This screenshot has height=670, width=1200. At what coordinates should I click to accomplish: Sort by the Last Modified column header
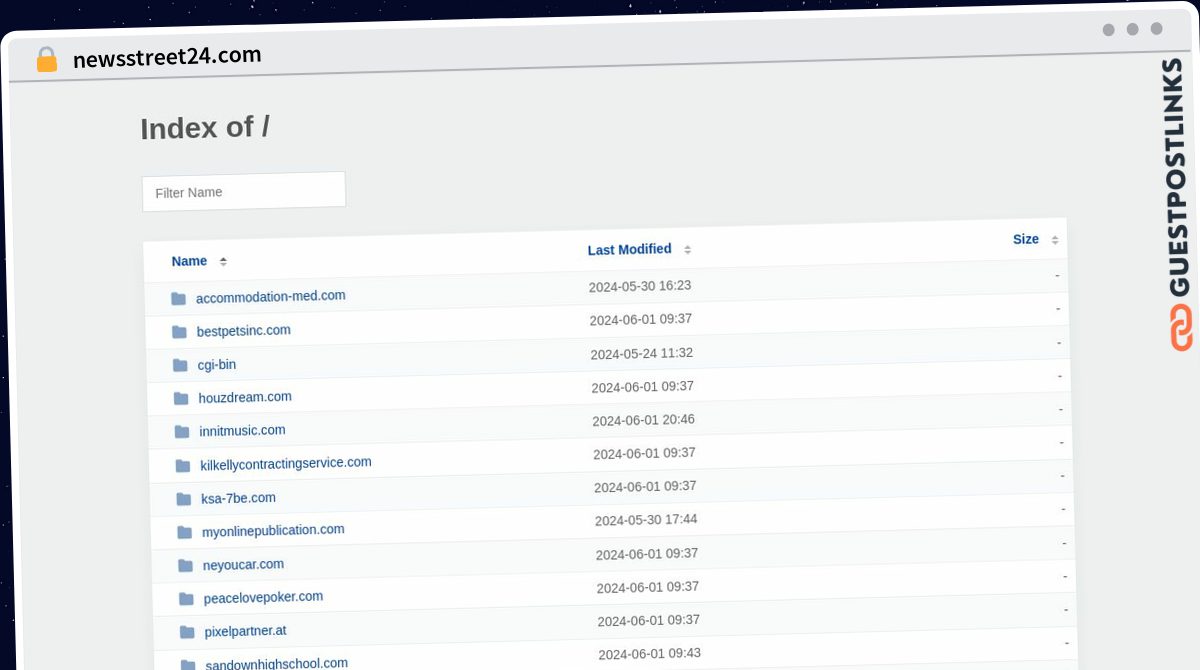(x=629, y=249)
